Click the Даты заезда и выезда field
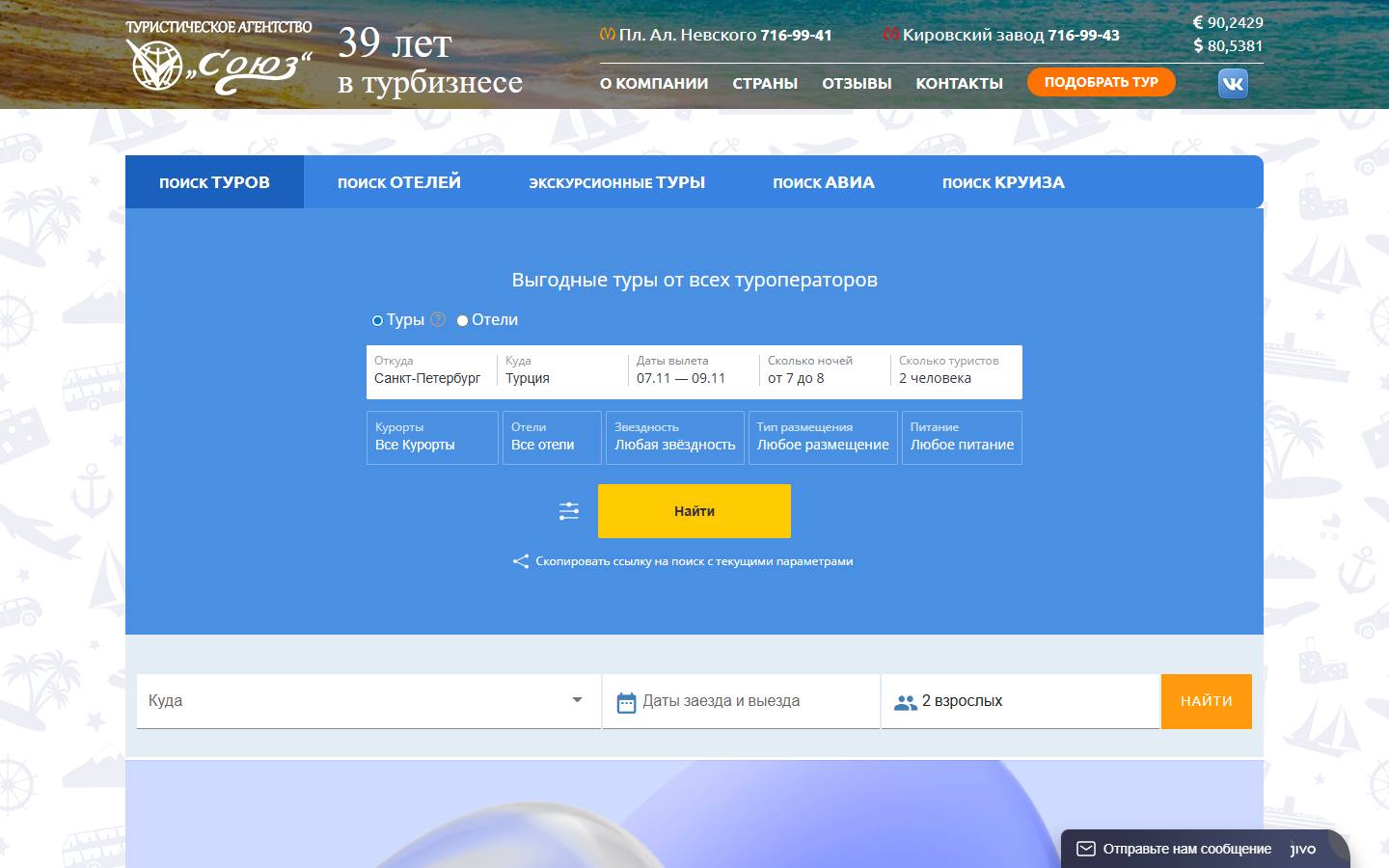This screenshot has width=1389, height=868. 741,701
